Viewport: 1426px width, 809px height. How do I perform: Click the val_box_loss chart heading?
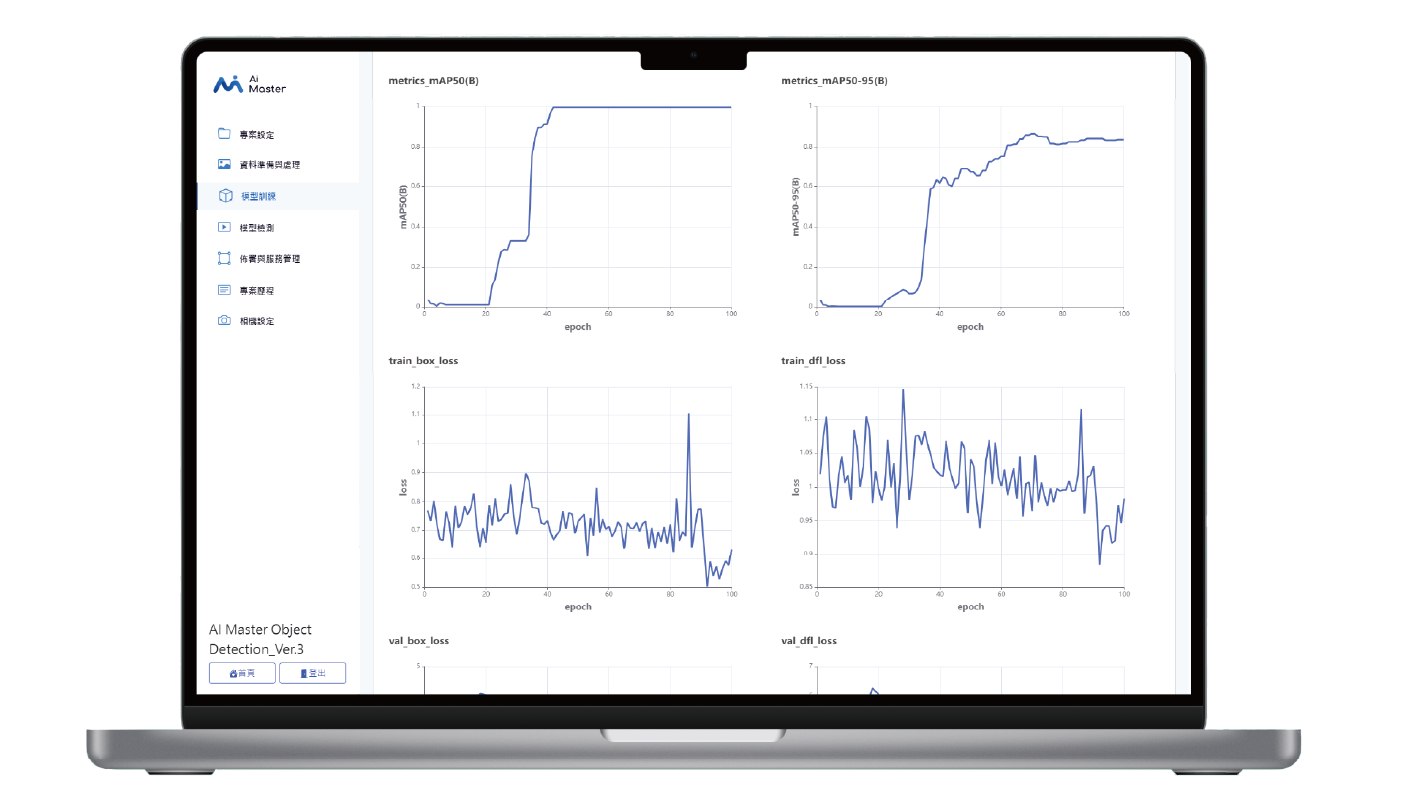[x=419, y=640]
